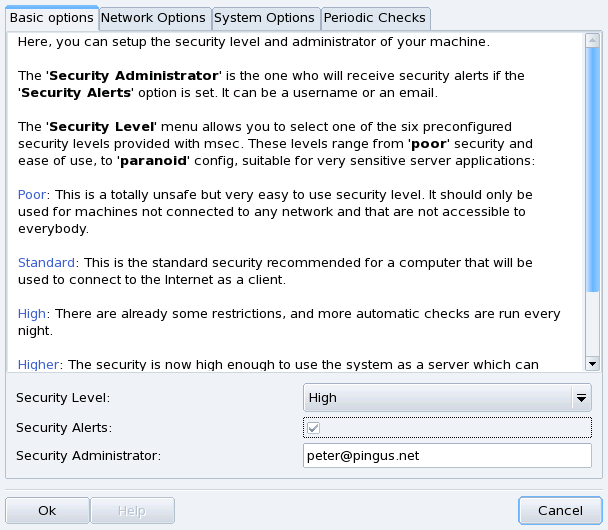This screenshot has height=530, width=608.
Task: Switch to the Basic options tab
Action: tap(51, 18)
